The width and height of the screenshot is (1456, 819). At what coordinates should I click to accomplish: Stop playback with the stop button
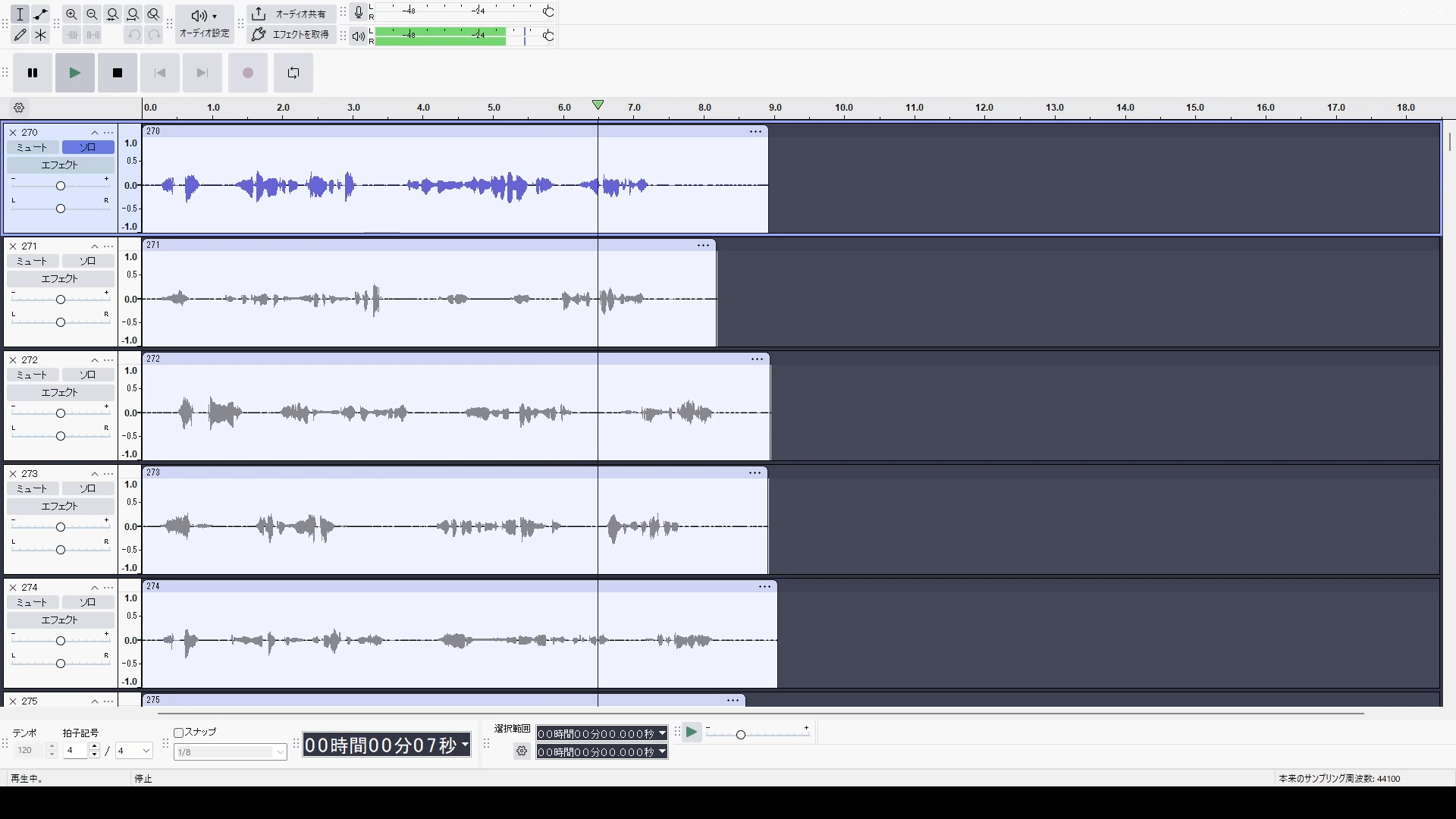click(x=118, y=73)
